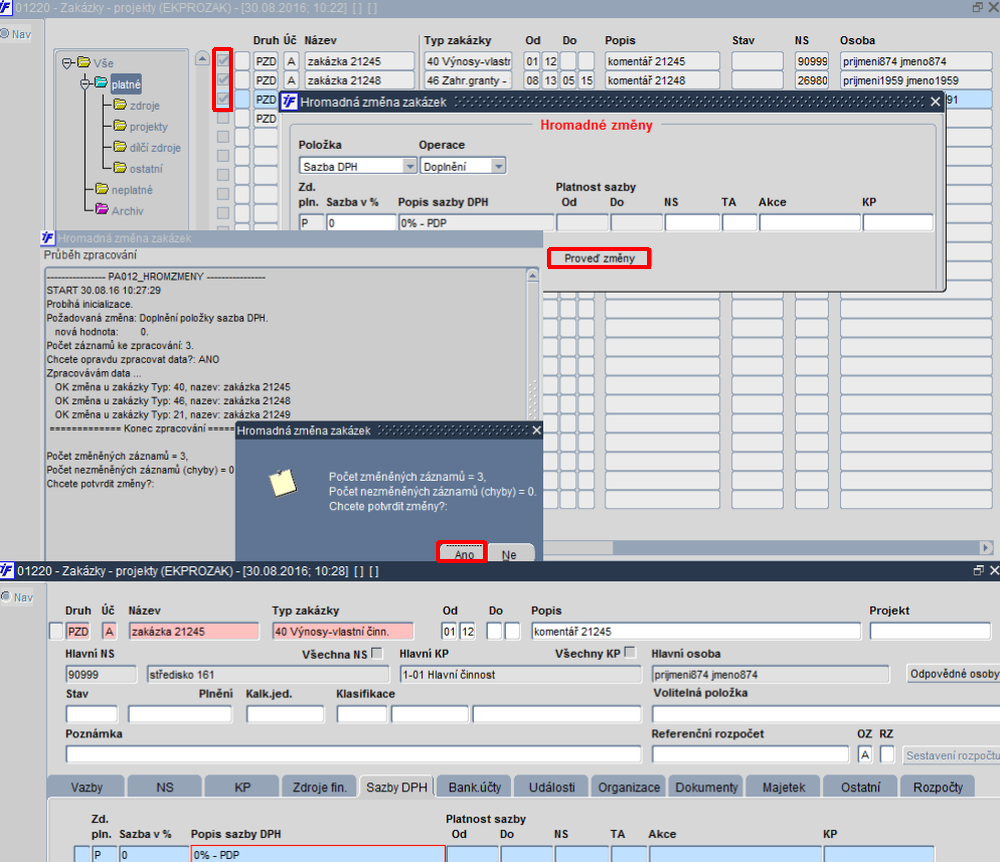Click the horizontal scrollbar right arrow

tap(985, 547)
